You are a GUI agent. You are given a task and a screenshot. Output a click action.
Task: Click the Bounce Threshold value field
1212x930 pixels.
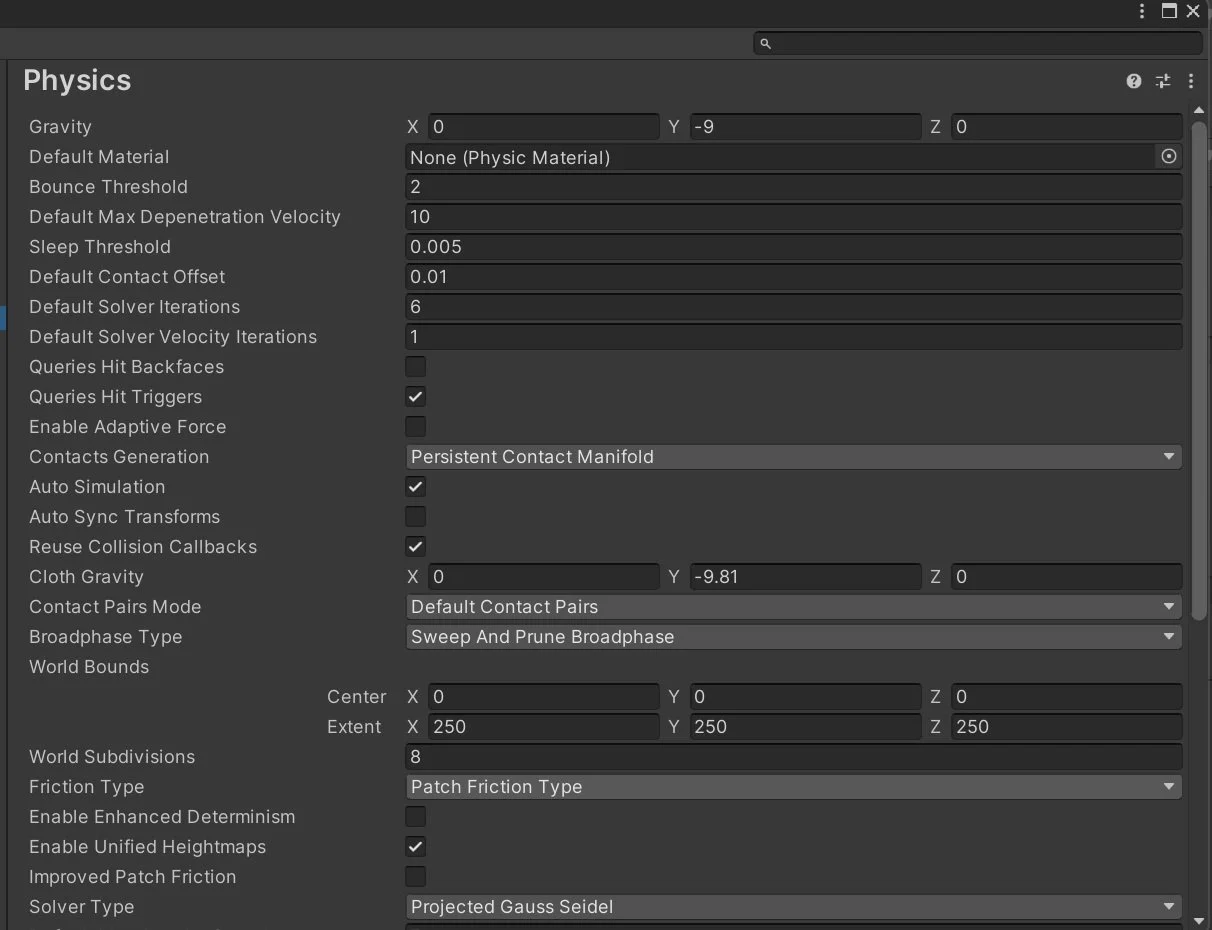tap(794, 186)
